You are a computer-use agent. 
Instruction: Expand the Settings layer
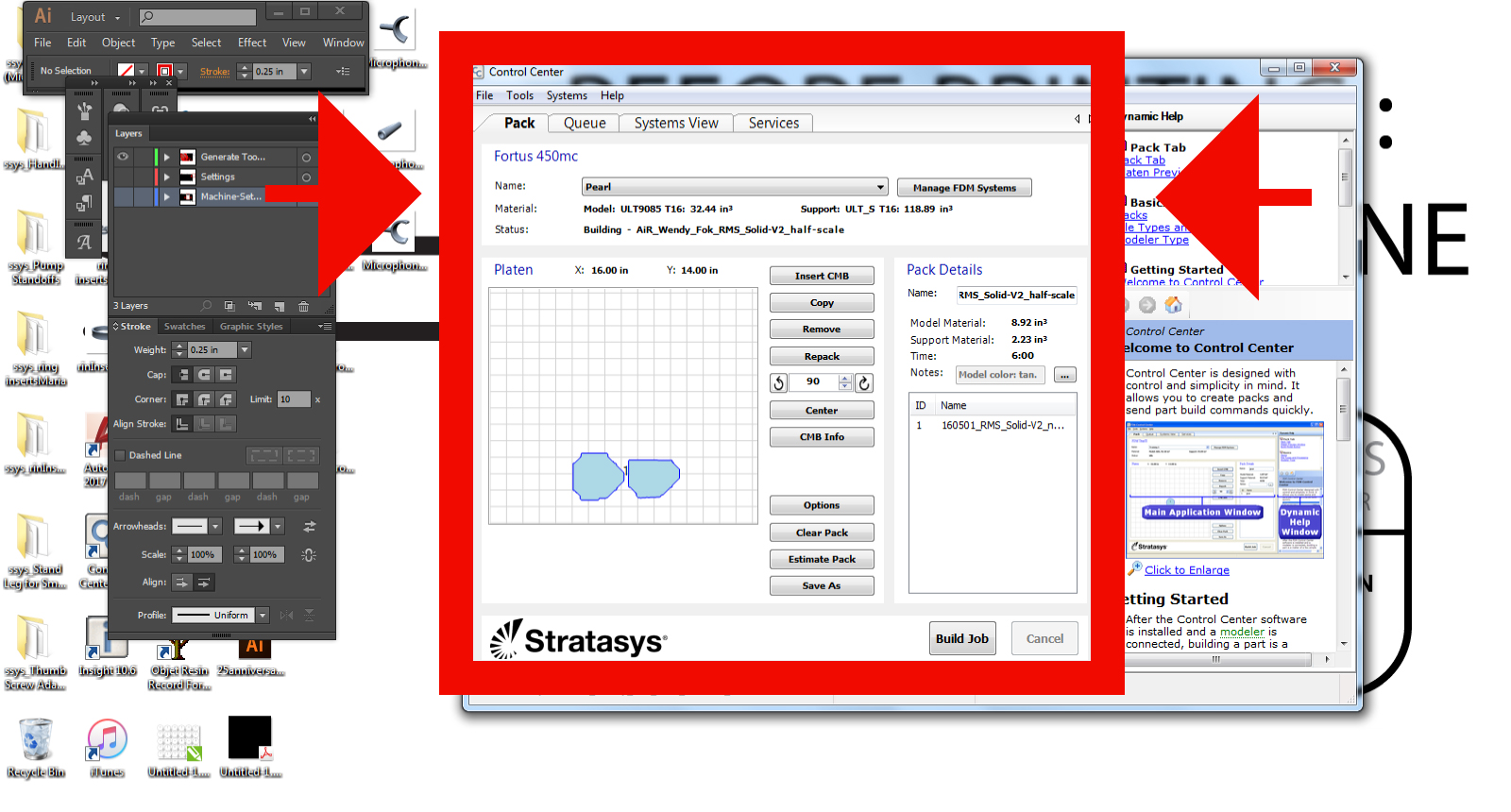click(167, 177)
